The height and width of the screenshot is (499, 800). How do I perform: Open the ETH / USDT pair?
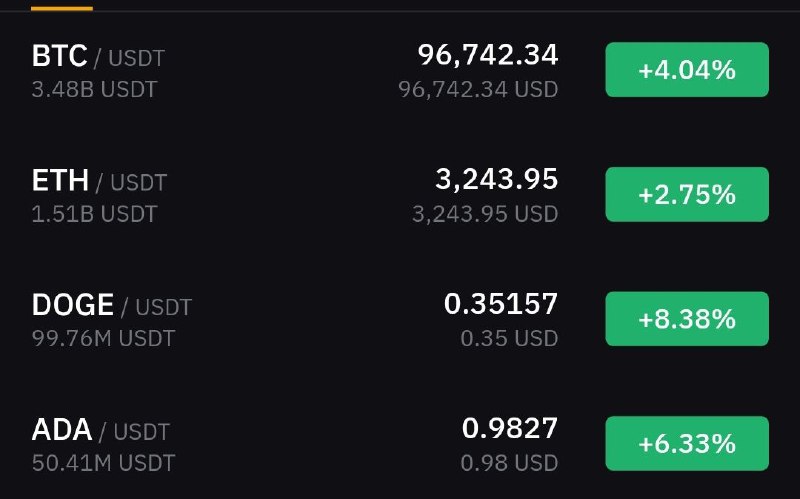point(400,194)
